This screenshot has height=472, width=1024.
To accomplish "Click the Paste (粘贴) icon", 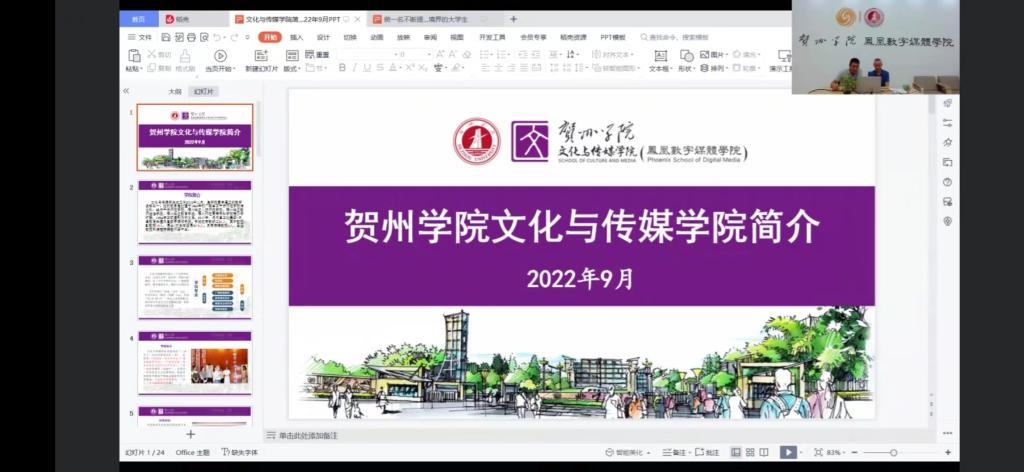I will pyautogui.click(x=134, y=55).
